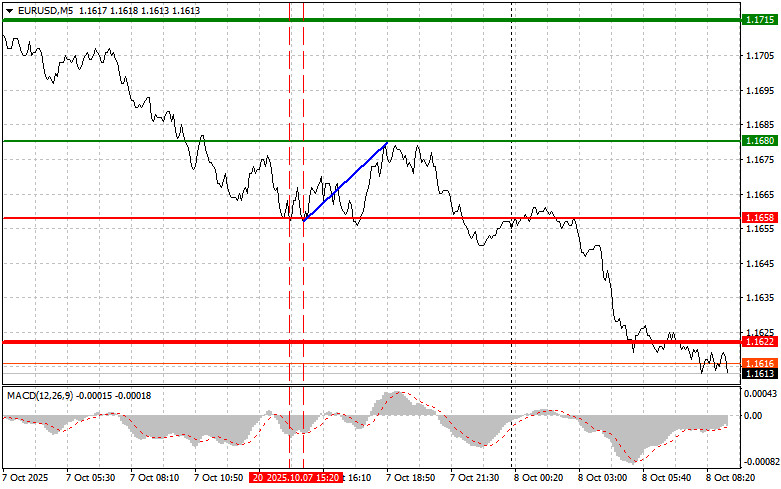Click the red 1.1658 price level tag

(759, 217)
